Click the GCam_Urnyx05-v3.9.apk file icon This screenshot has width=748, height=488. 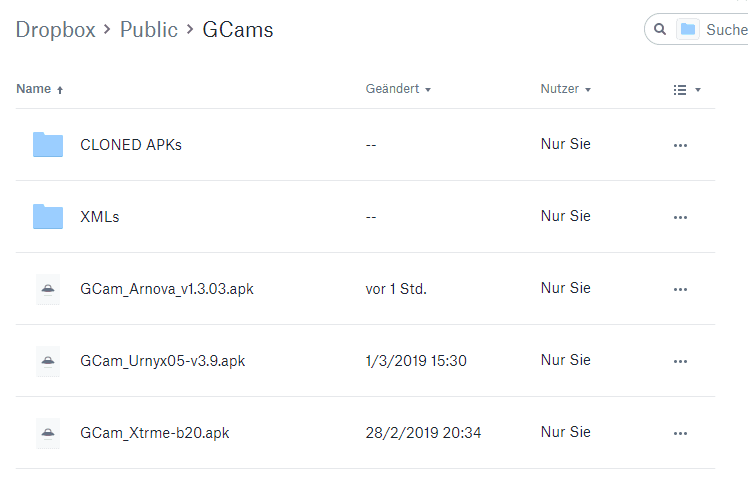click(x=48, y=361)
